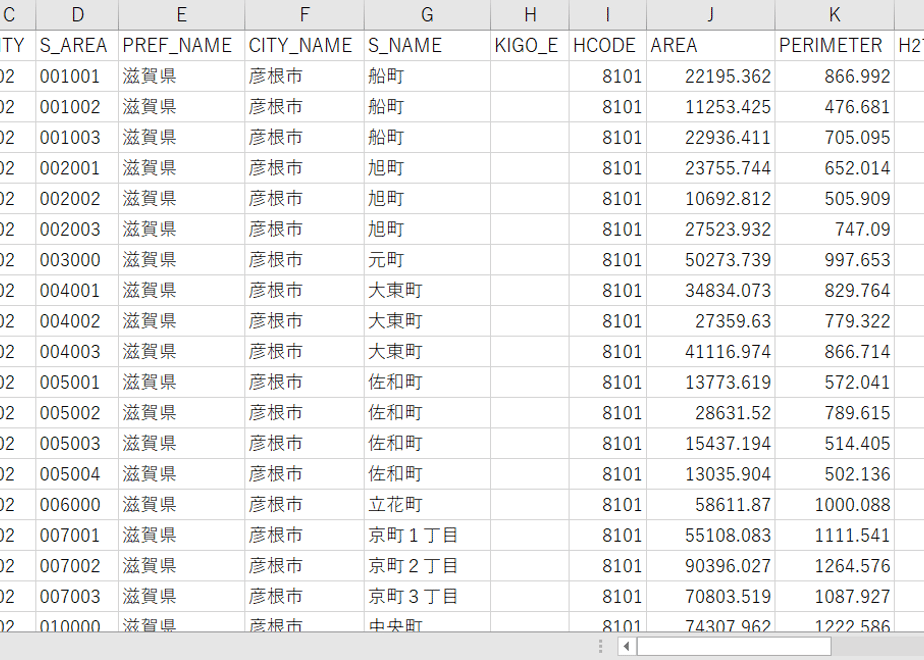Viewport: 924px width, 660px height.
Task: Select 彦根市 cell in row 005003
Action: point(305,444)
